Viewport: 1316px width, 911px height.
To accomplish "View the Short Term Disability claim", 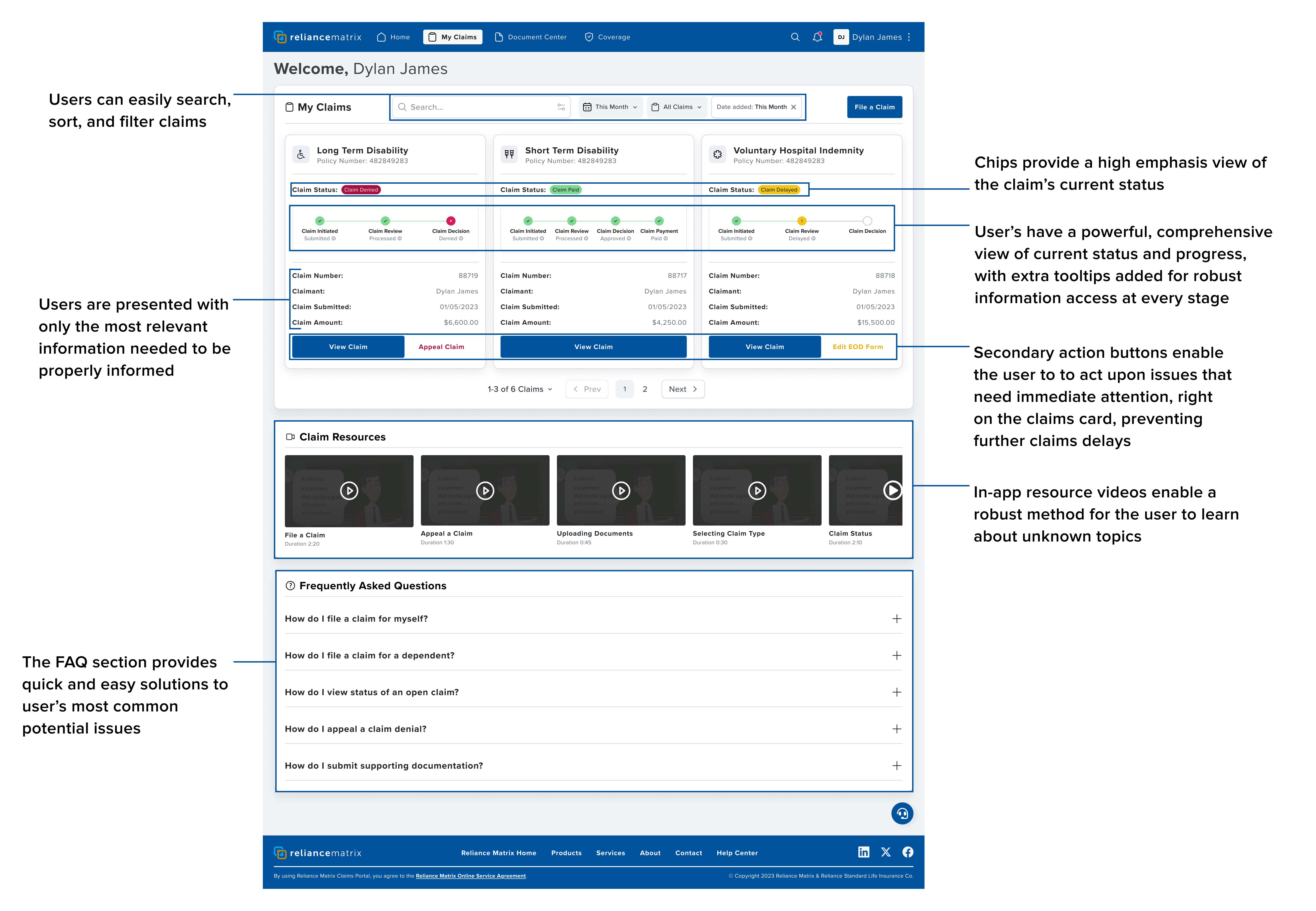I will (x=593, y=347).
